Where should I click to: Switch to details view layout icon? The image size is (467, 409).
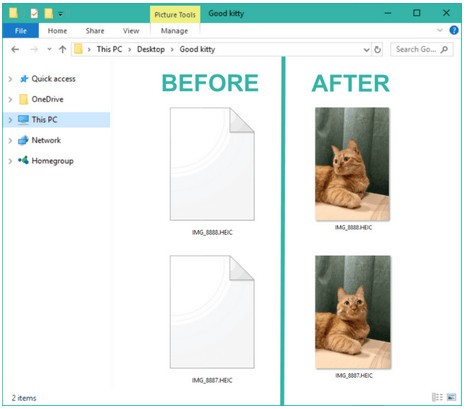437,397
